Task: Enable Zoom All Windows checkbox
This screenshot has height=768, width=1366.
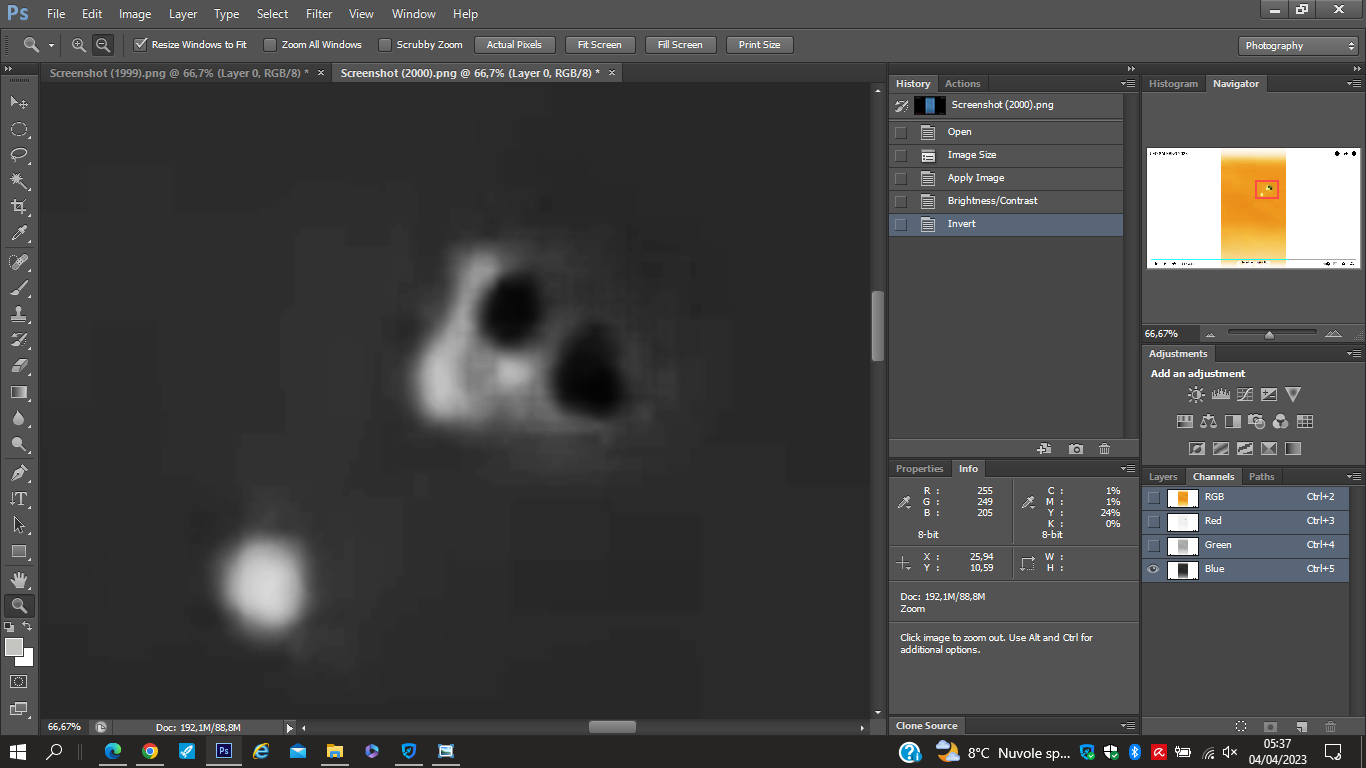Action: tap(270, 45)
